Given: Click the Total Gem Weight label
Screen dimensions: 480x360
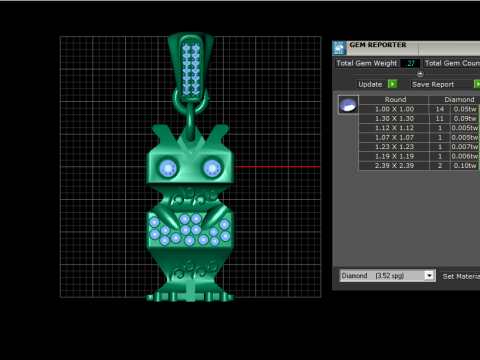Looking at the screenshot, I should point(366,63).
